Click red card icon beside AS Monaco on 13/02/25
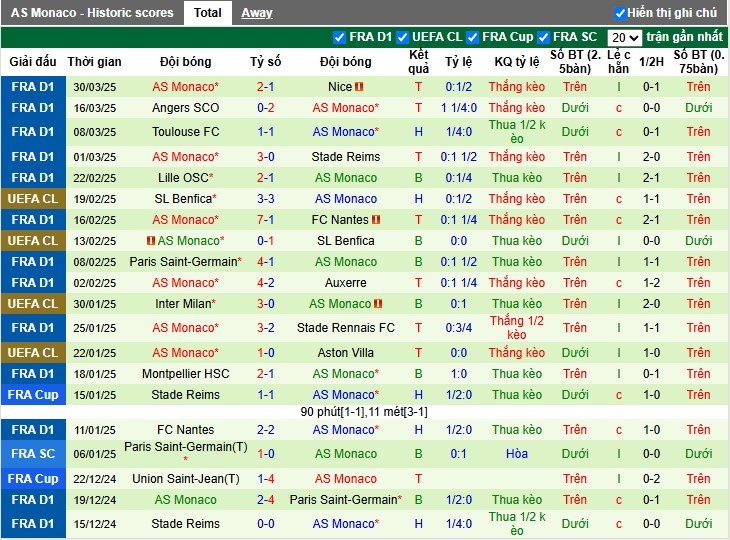730x540 pixels. [x=151, y=241]
